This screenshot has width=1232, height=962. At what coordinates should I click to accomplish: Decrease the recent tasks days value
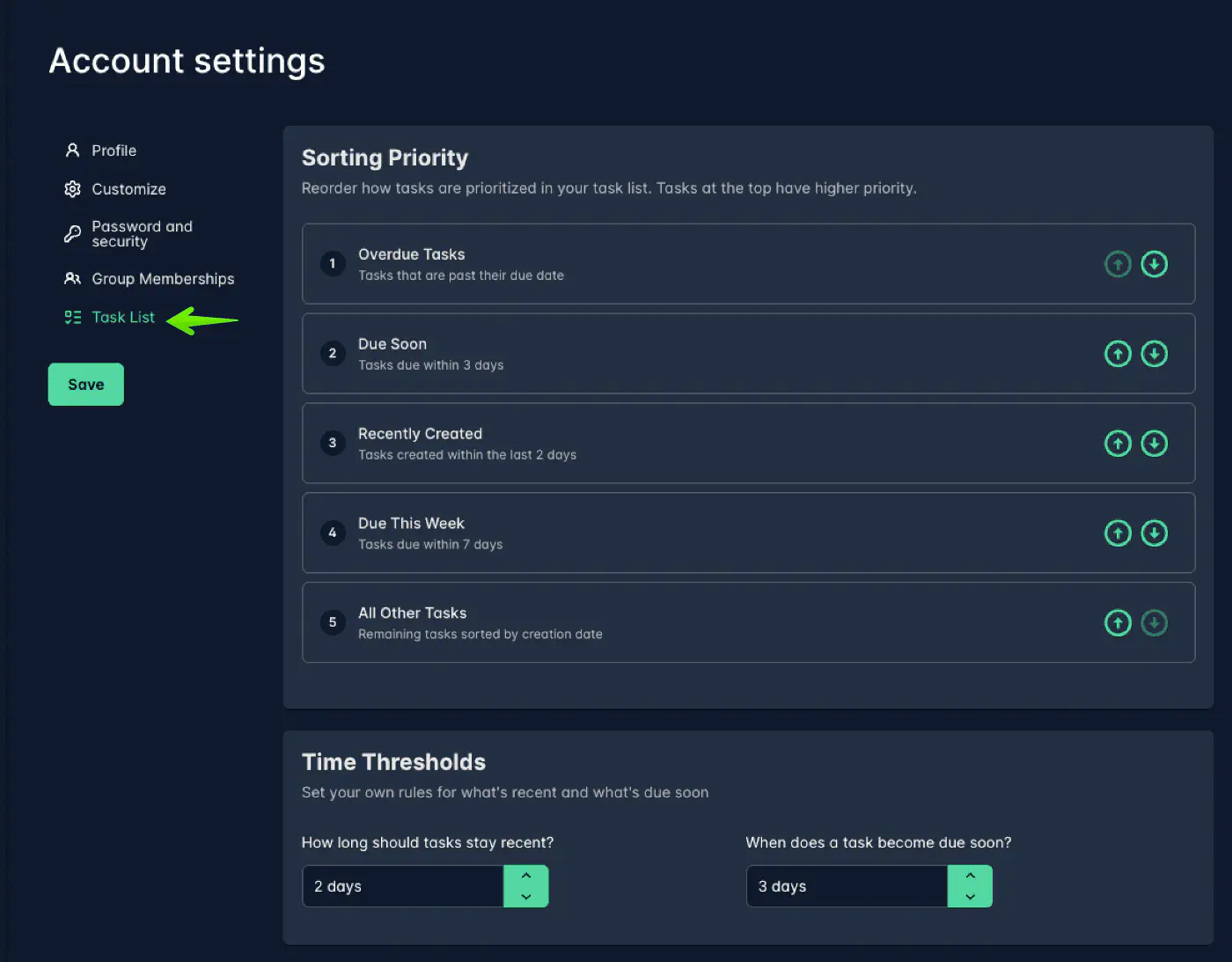pyautogui.click(x=526, y=897)
